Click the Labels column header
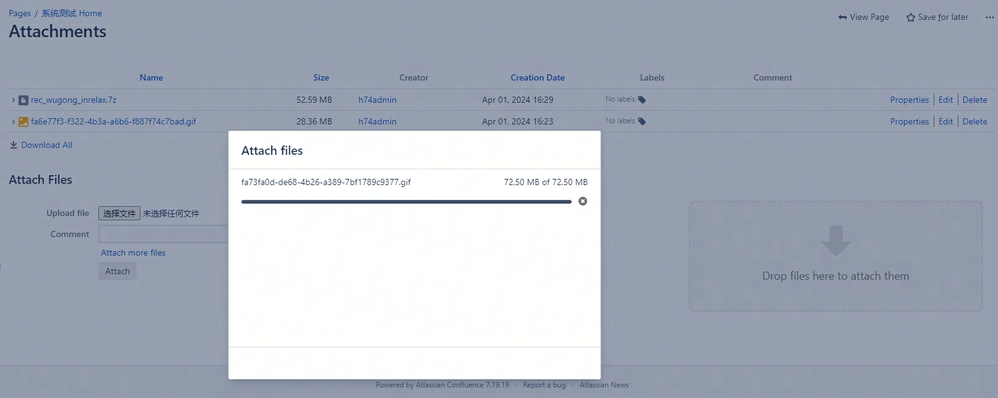The height and width of the screenshot is (398, 998). (x=652, y=78)
